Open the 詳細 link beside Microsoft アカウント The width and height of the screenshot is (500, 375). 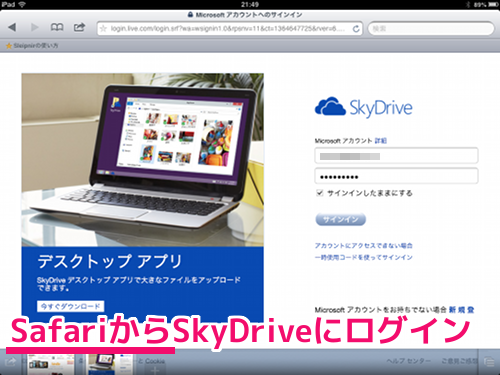(381, 141)
